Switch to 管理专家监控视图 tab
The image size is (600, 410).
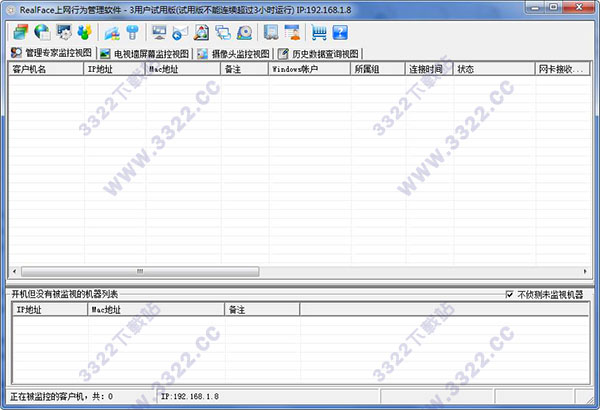pyautogui.click(x=51, y=53)
